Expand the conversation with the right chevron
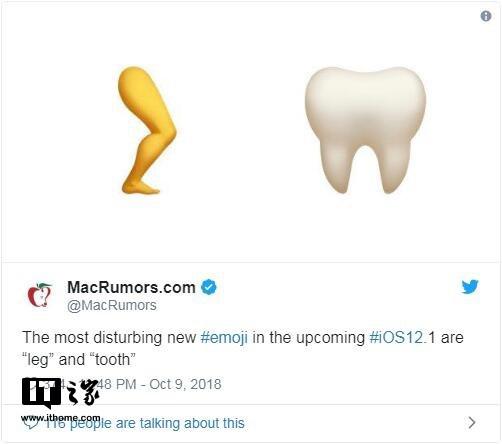Screen dimensions: 502x444 472,422
